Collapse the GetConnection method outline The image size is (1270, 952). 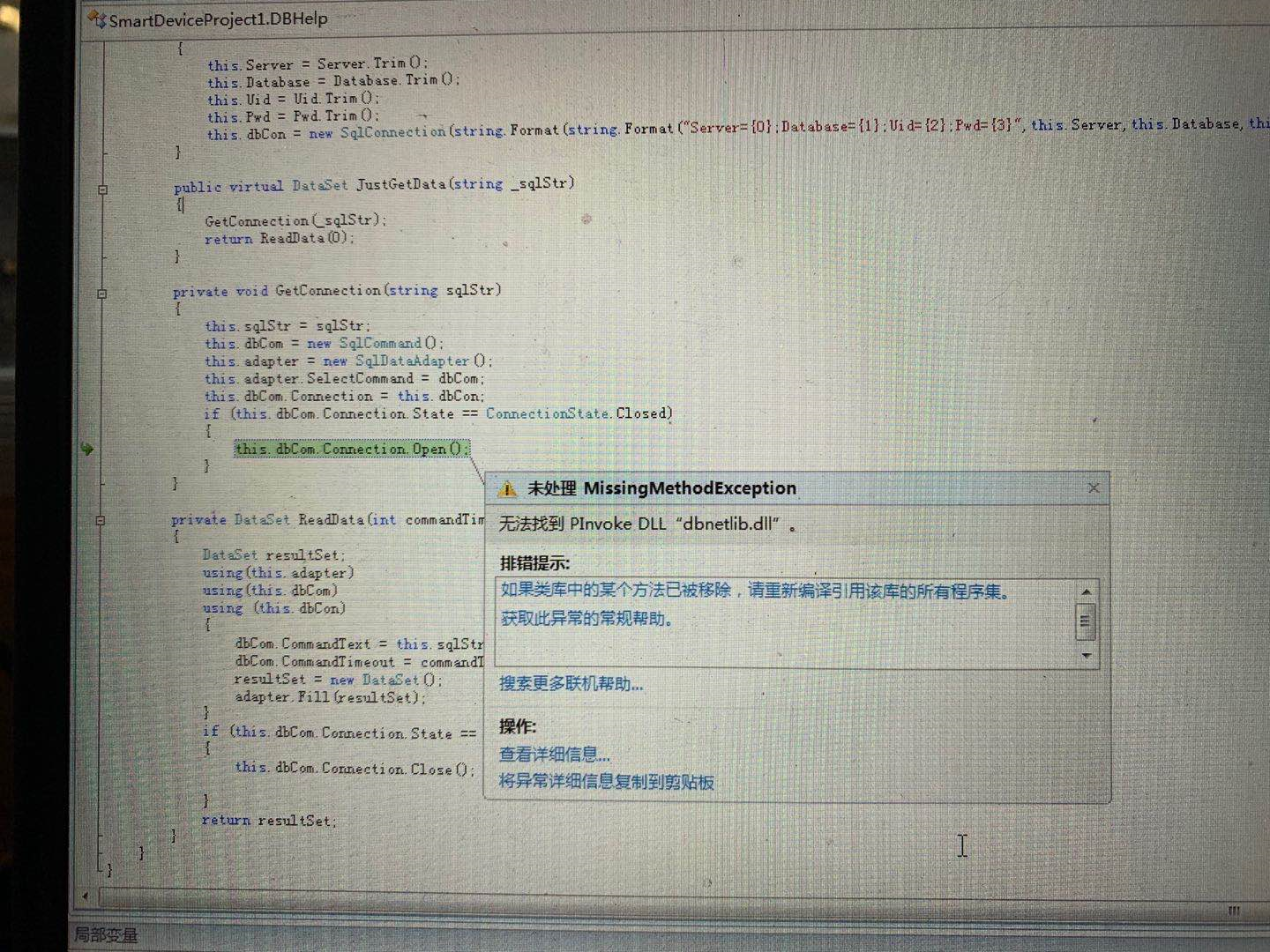click(x=101, y=294)
